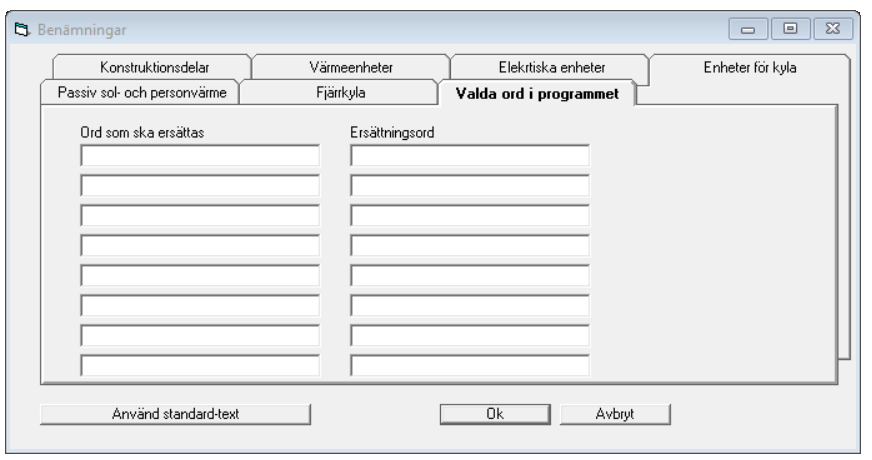Viewport: 872px width, 460px height.
Task: Select the Elektriska enheter tab
Action: coord(551,67)
